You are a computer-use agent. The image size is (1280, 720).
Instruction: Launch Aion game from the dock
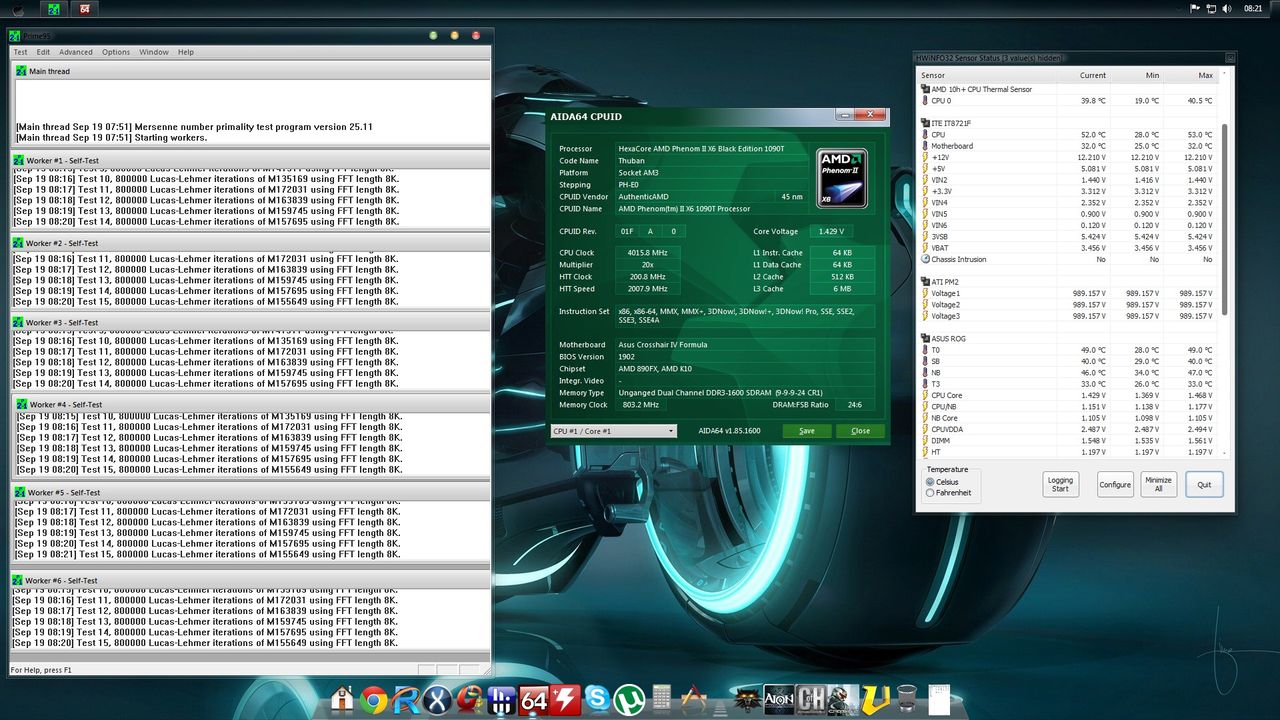click(x=779, y=699)
